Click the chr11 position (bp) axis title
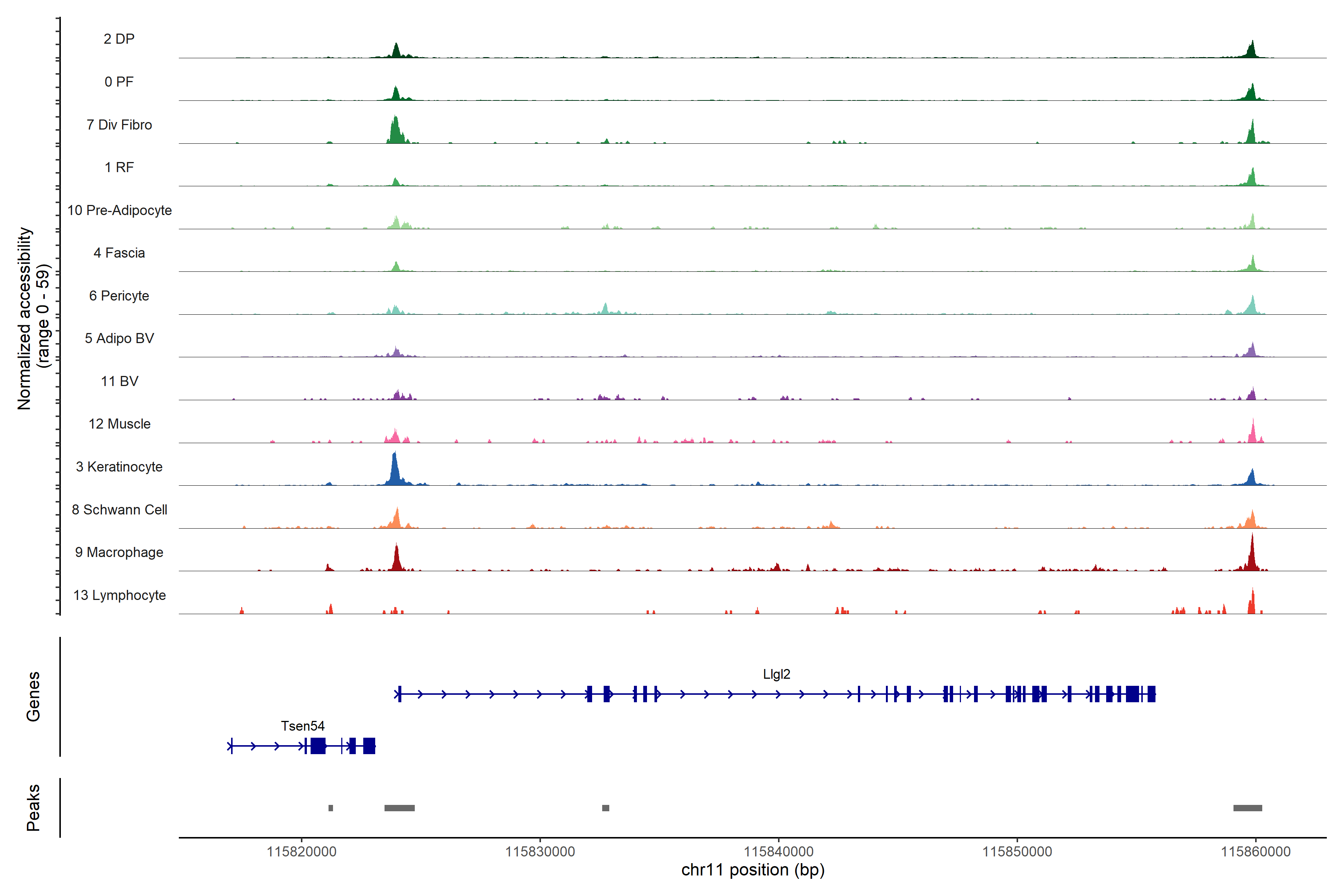The image size is (1344, 896). click(x=753, y=870)
